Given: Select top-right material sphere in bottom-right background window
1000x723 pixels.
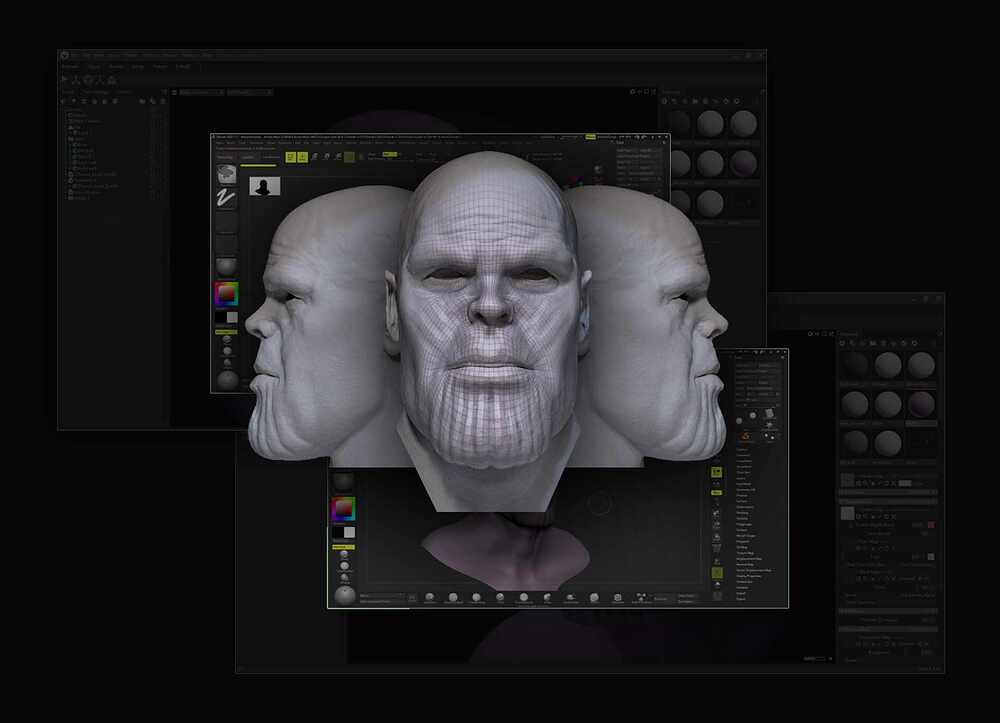Looking at the screenshot, I should tap(921, 365).
